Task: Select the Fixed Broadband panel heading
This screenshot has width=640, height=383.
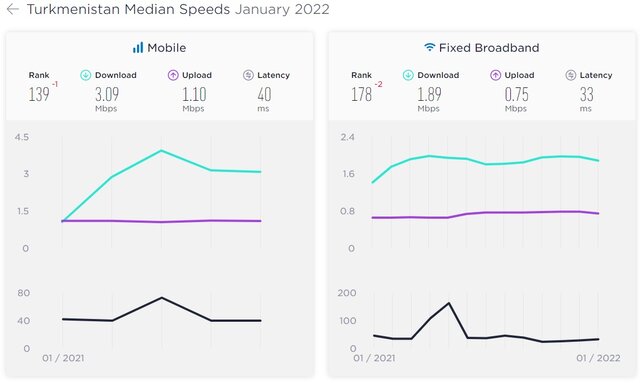Action: [x=482, y=48]
